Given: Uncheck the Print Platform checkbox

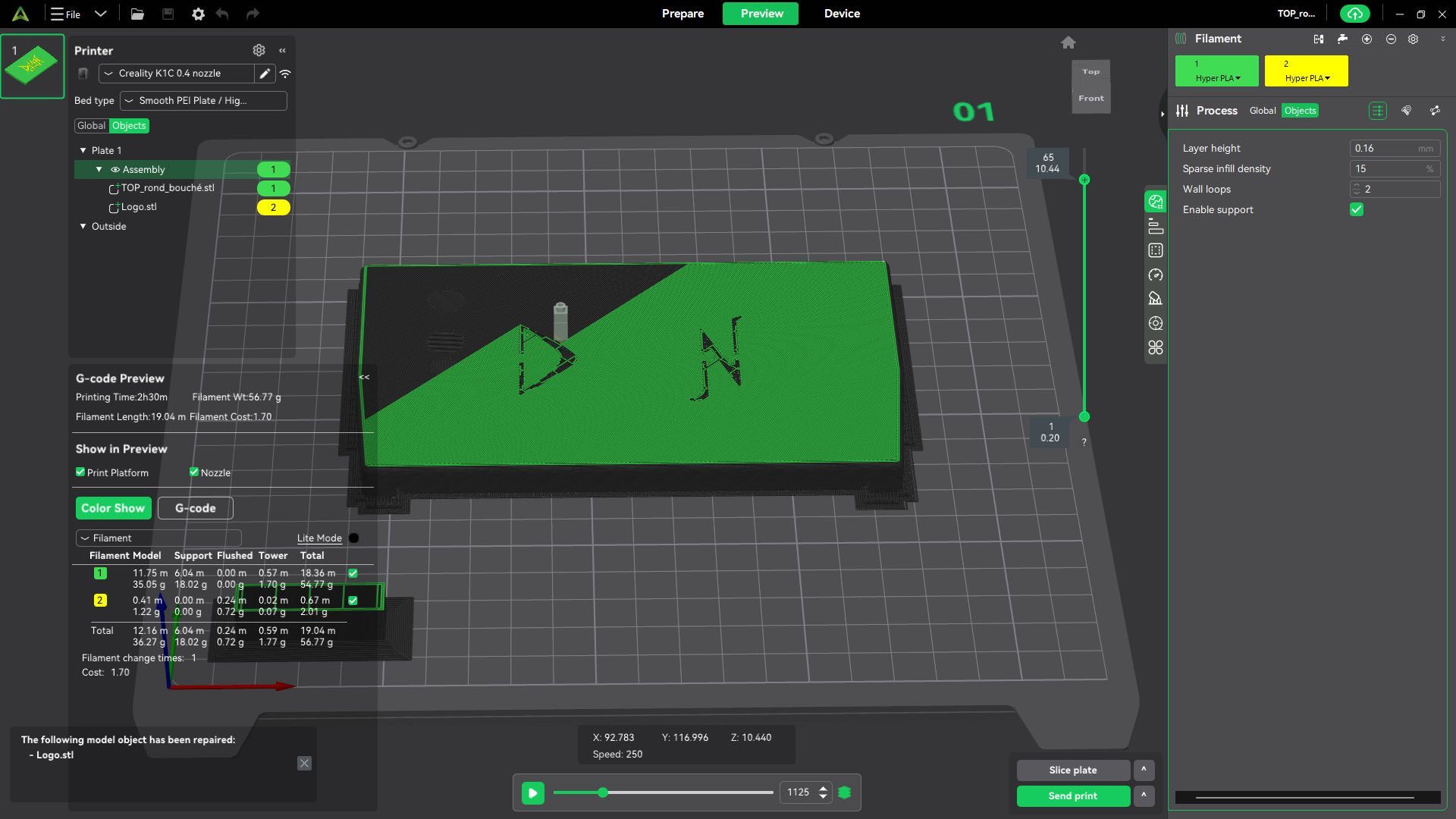Looking at the screenshot, I should pyautogui.click(x=80, y=472).
